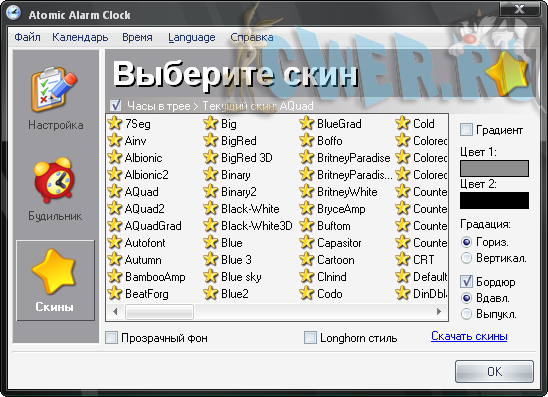Click the star icon beside BigRed 3D

(210, 157)
